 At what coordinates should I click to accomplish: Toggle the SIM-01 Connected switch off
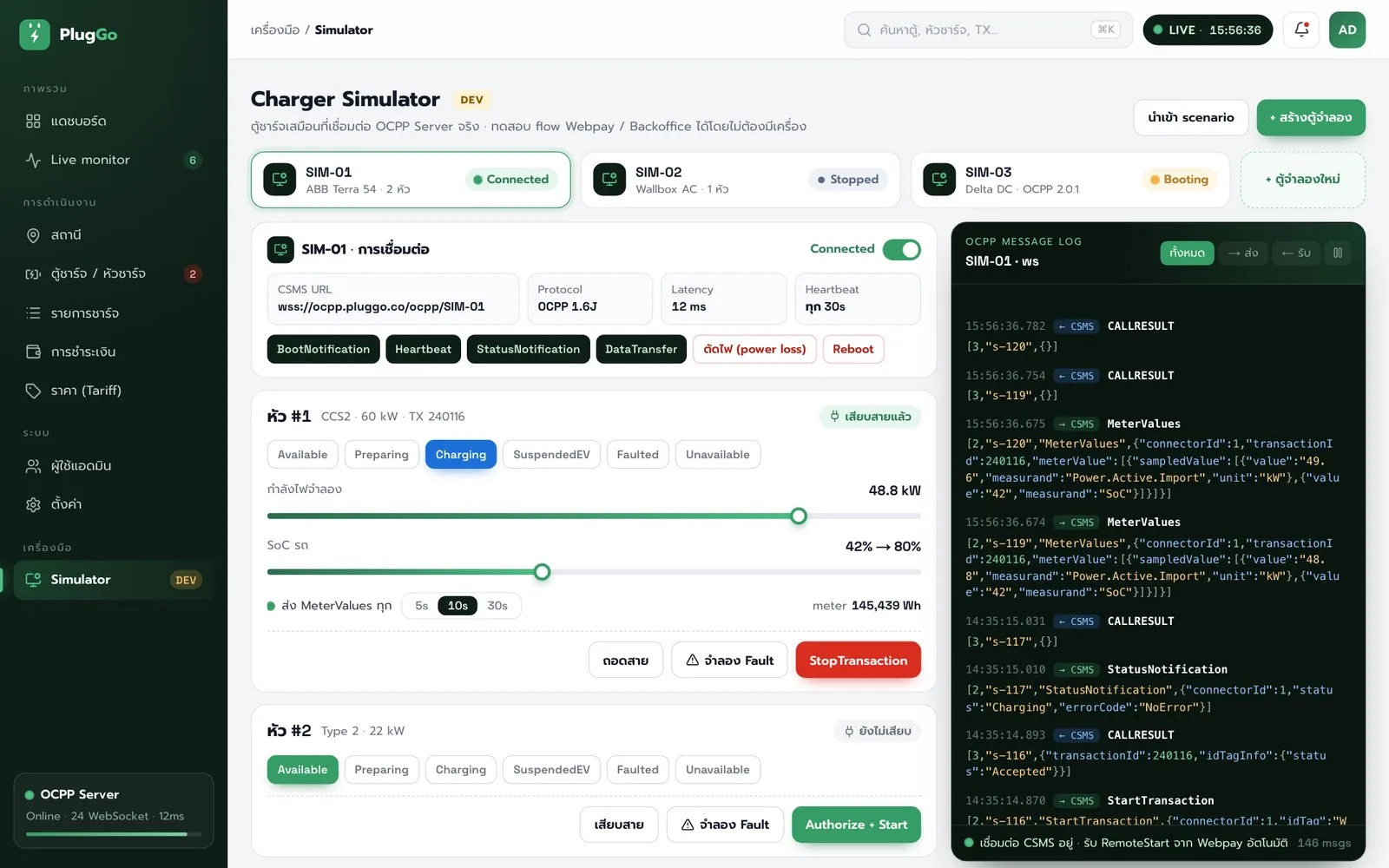902,250
